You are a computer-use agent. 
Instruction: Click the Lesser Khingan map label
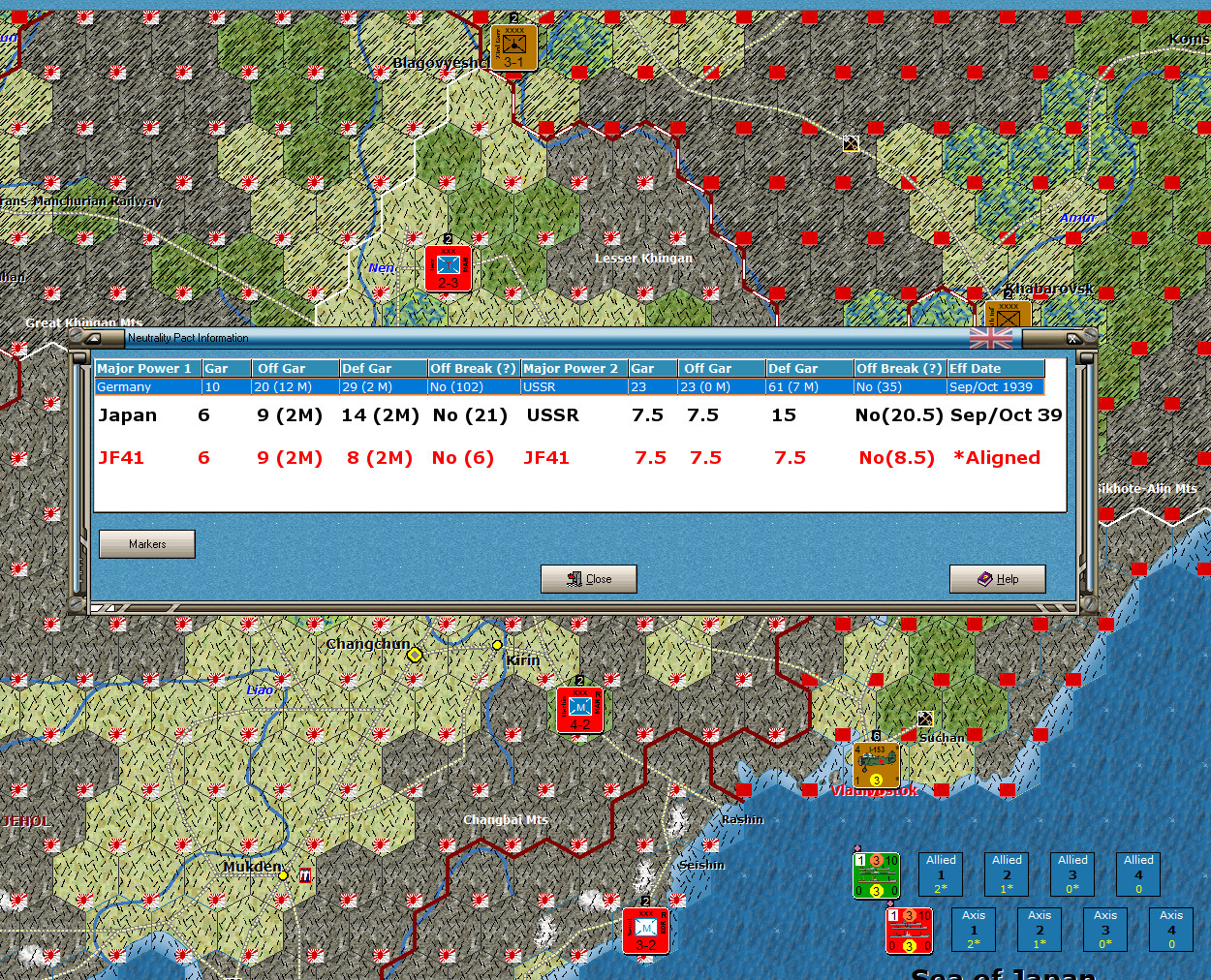pyautogui.click(x=643, y=258)
